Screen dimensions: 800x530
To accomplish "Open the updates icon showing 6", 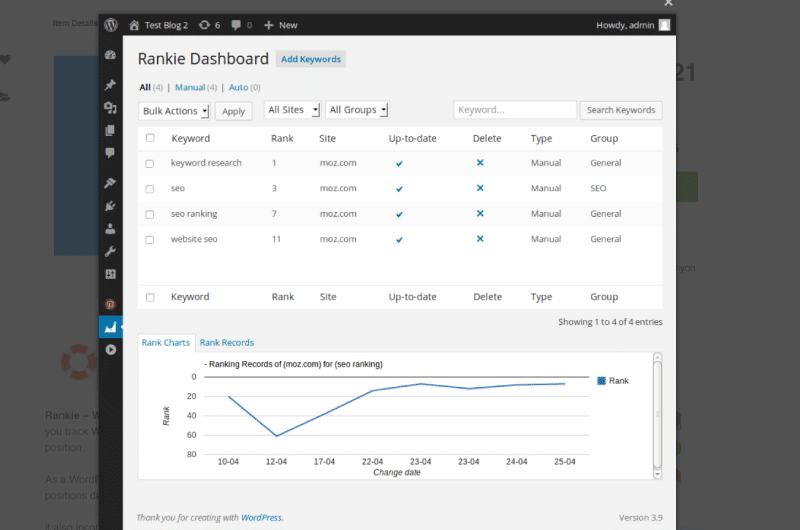I will click(204, 25).
